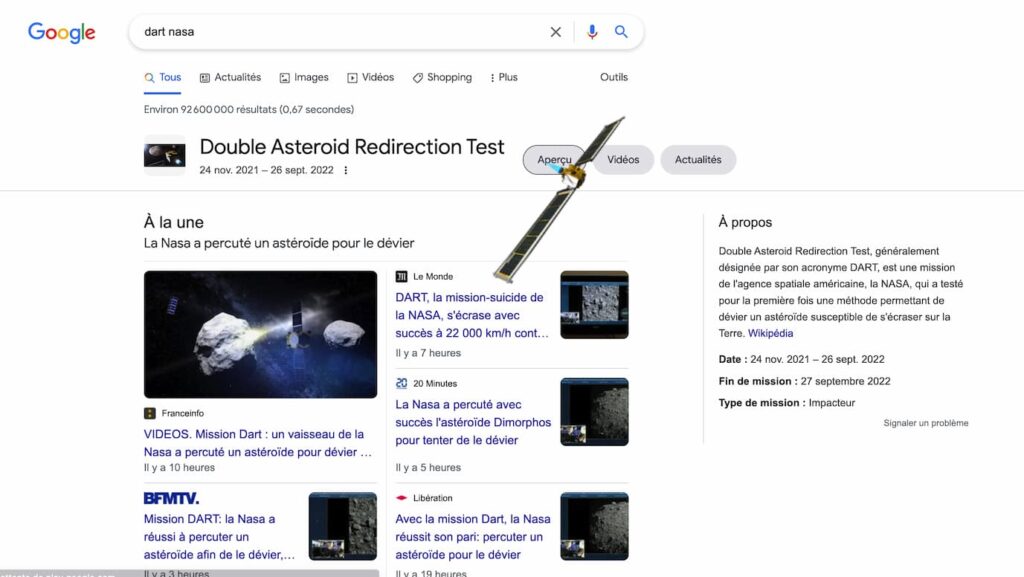Click the 20 Minutes source icon
Image resolution: width=1024 pixels, height=577 pixels.
point(401,384)
